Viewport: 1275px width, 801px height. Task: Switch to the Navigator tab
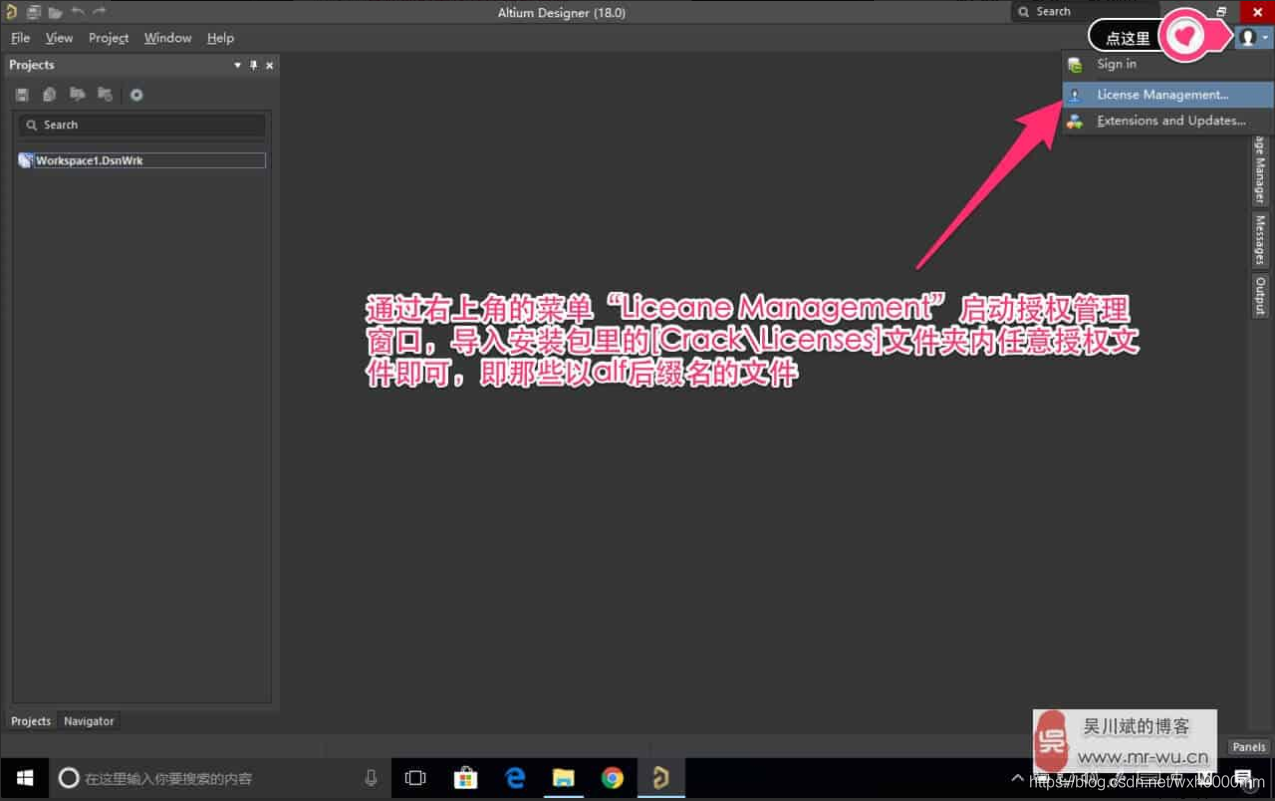point(89,721)
